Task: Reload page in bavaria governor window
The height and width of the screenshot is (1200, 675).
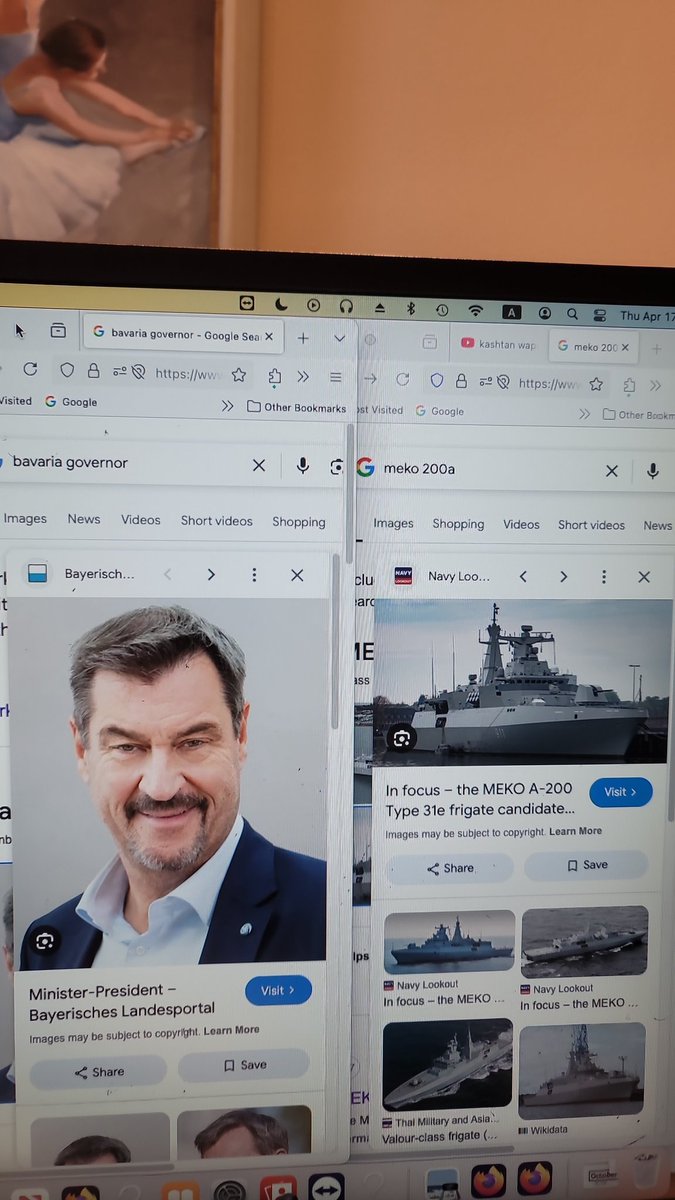Action: click(x=30, y=369)
